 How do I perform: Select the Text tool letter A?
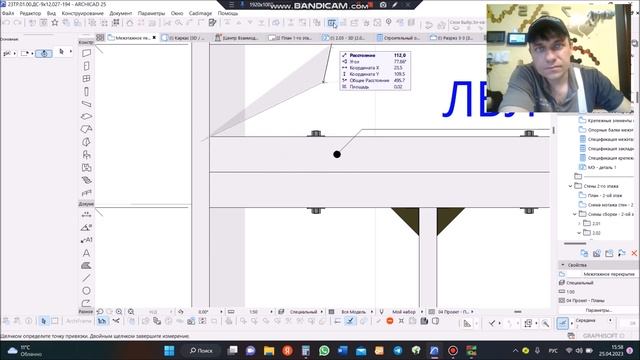pos(86,253)
